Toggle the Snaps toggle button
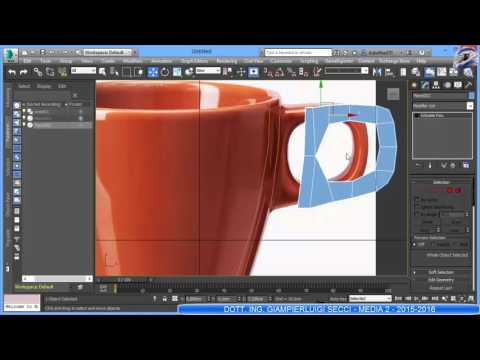The width and height of the screenshot is (480, 360). 267,72
